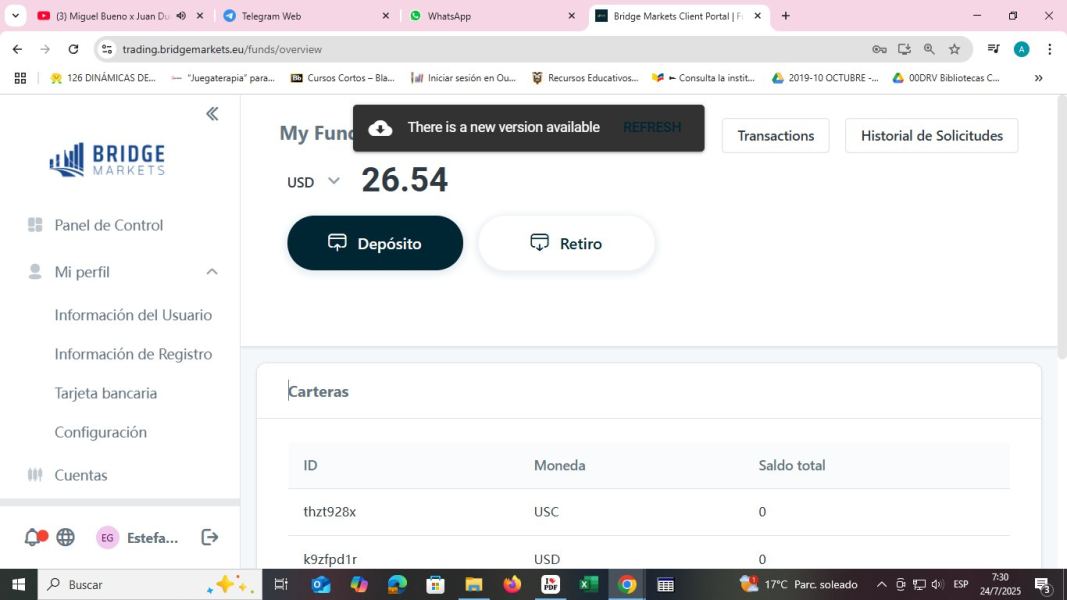This screenshot has width=1067, height=600.
Task: Click the zoom magnifier in address bar
Action: point(929,49)
